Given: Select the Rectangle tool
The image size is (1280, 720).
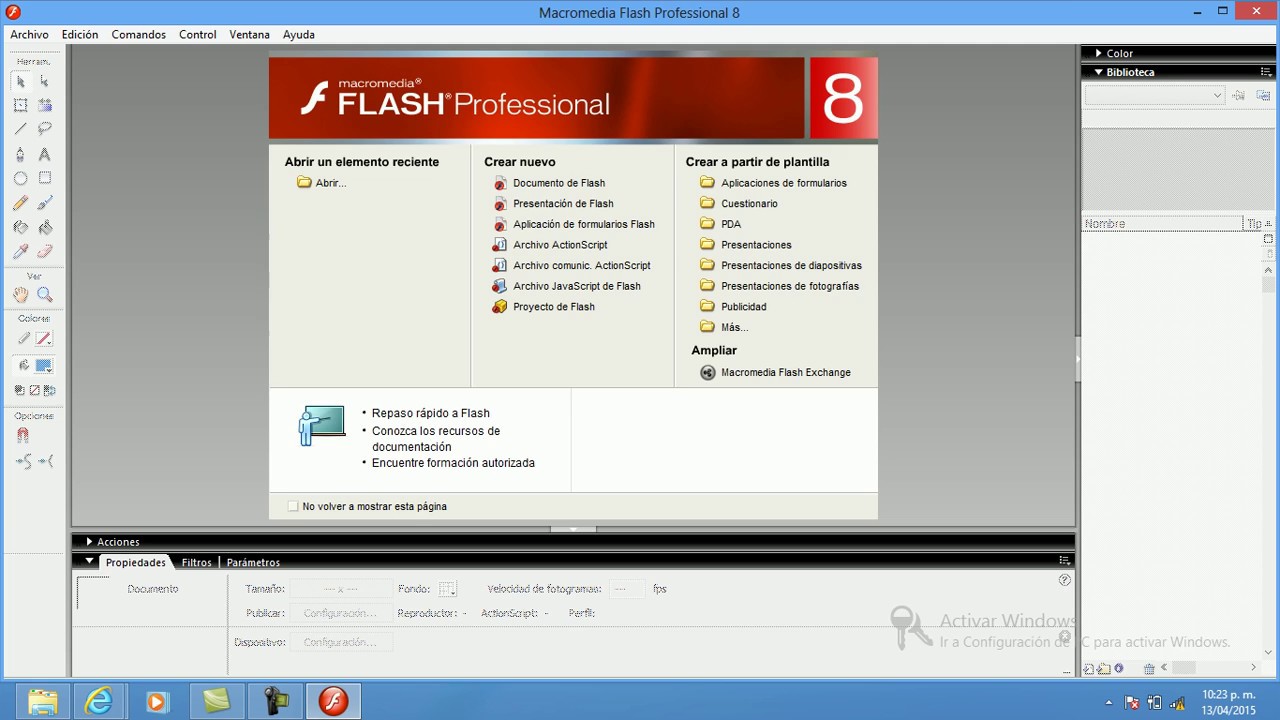Looking at the screenshot, I should [45, 178].
